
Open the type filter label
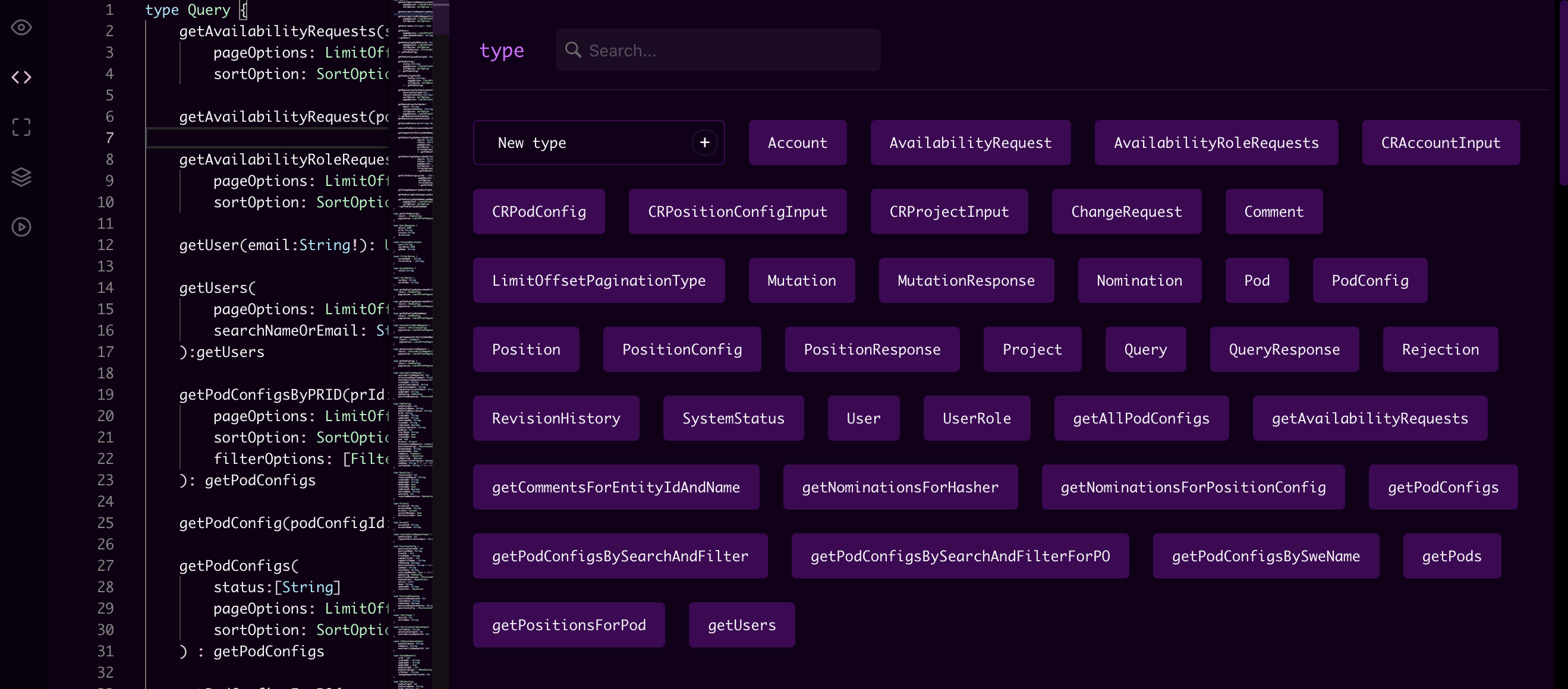pyautogui.click(x=502, y=50)
